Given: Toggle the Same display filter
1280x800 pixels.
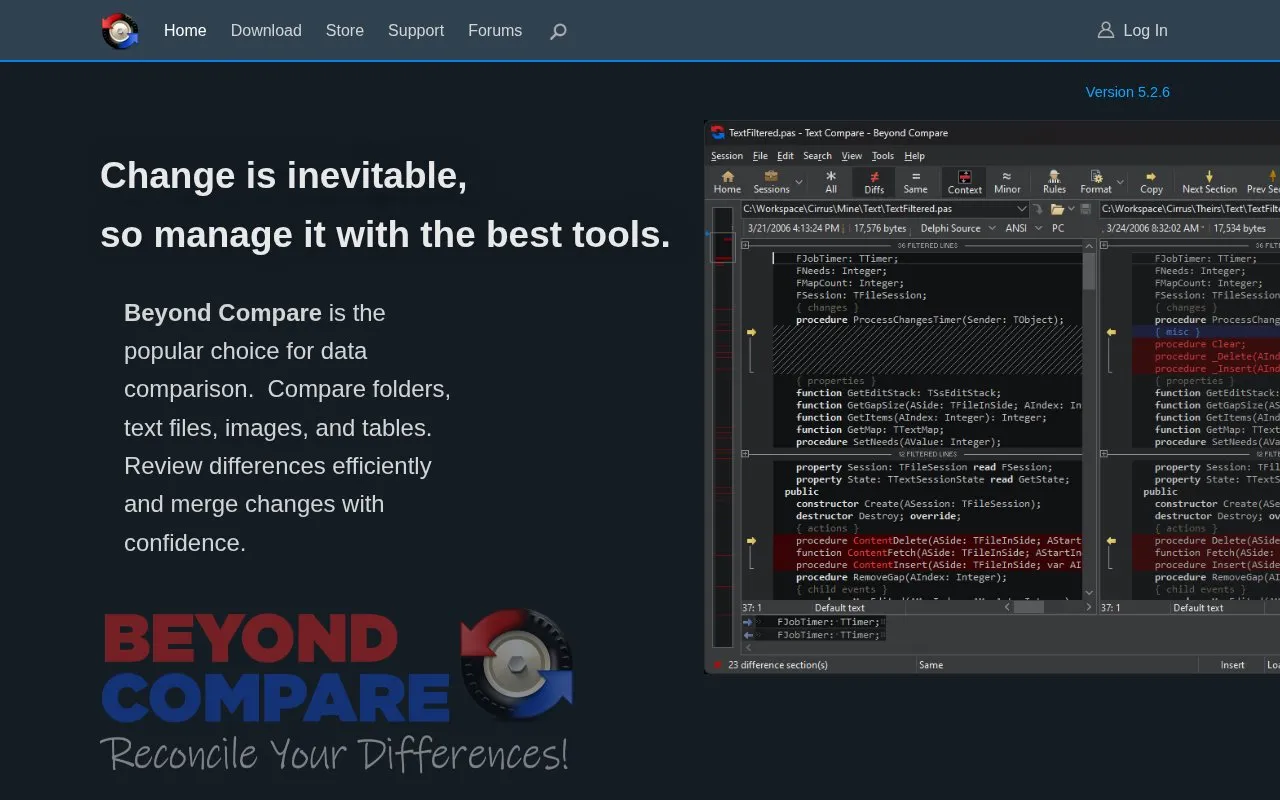Looking at the screenshot, I should click(915, 182).
